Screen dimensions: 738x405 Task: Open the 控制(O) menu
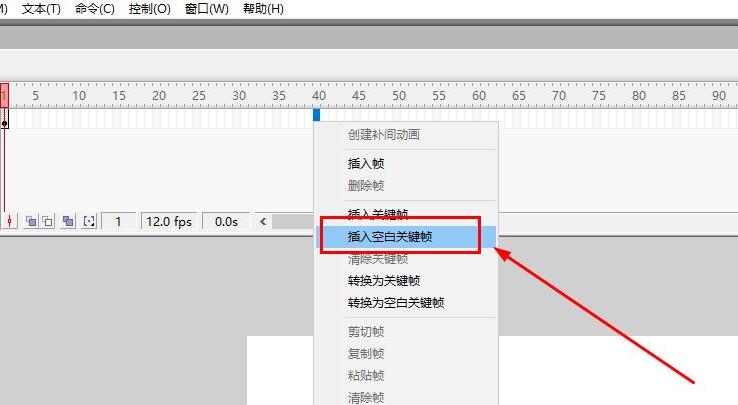pos(150,8)
